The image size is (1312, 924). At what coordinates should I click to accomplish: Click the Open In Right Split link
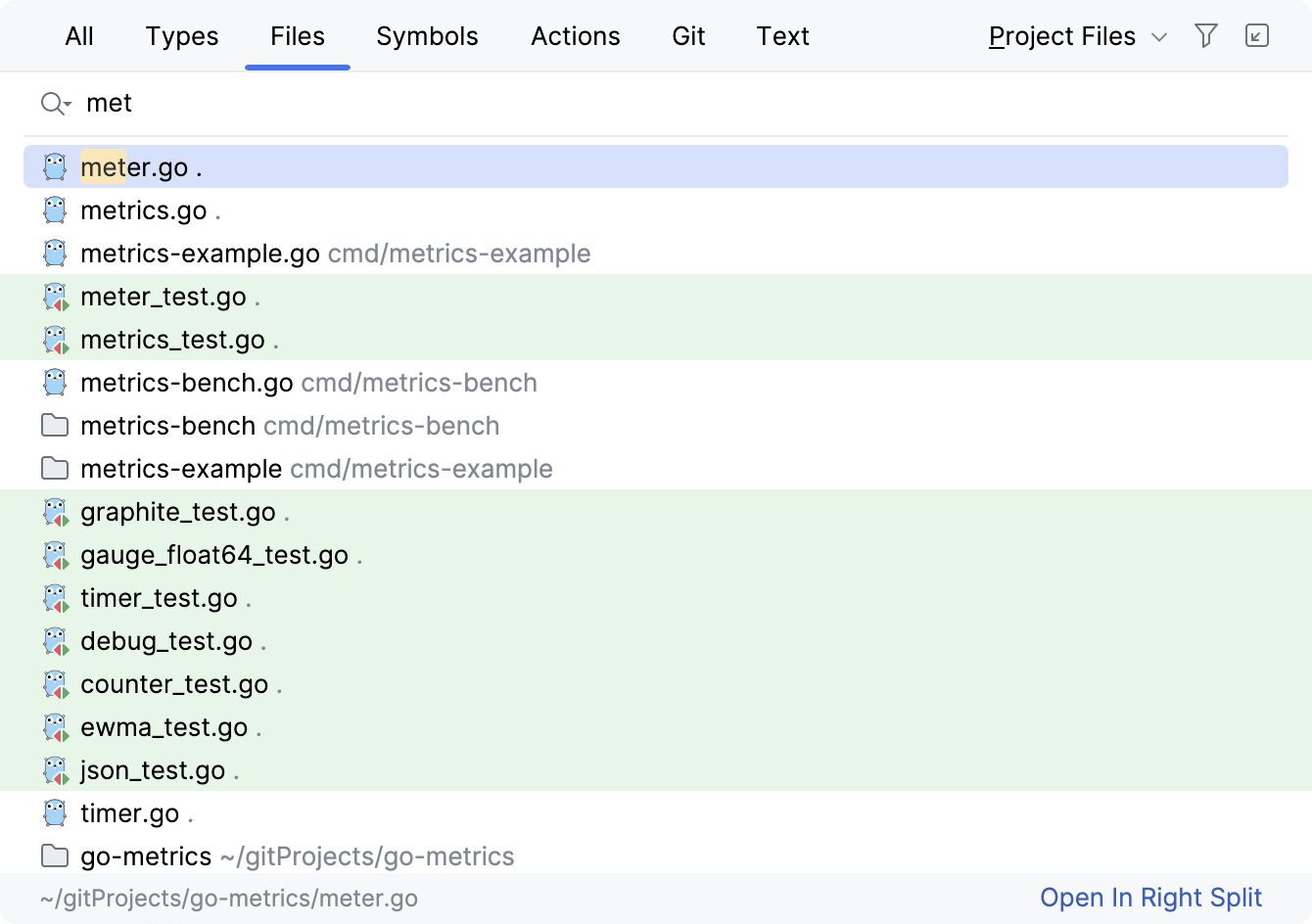click(x=1150, y=898)
